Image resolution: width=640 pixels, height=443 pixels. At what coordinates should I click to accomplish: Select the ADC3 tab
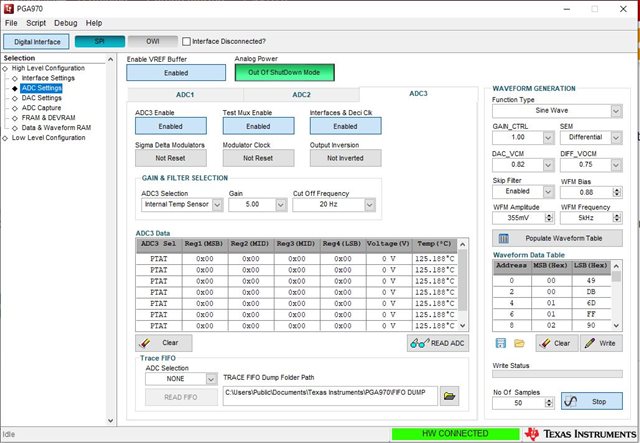click(x=418, y=93)
